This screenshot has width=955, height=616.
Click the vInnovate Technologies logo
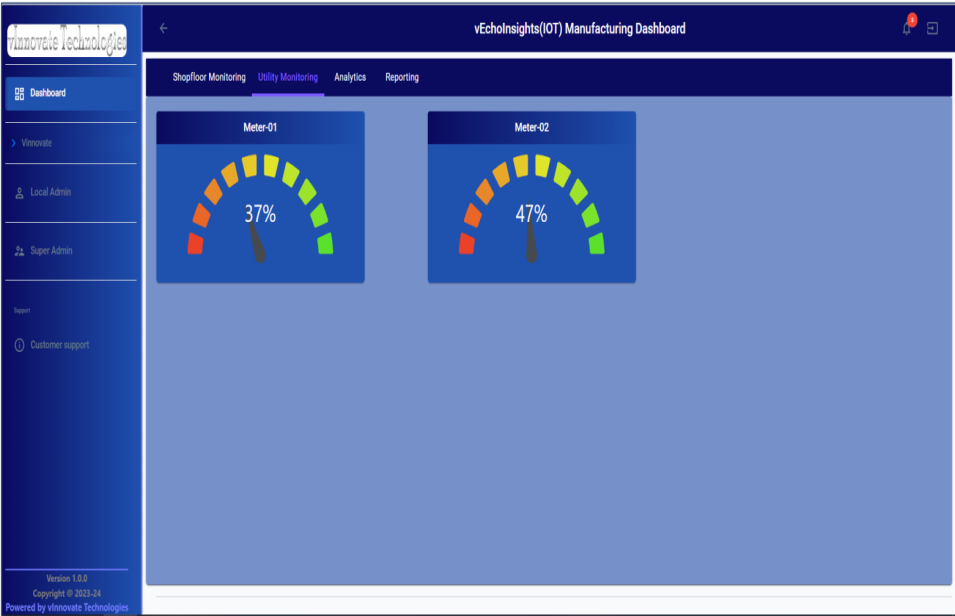tap(67, 41)
